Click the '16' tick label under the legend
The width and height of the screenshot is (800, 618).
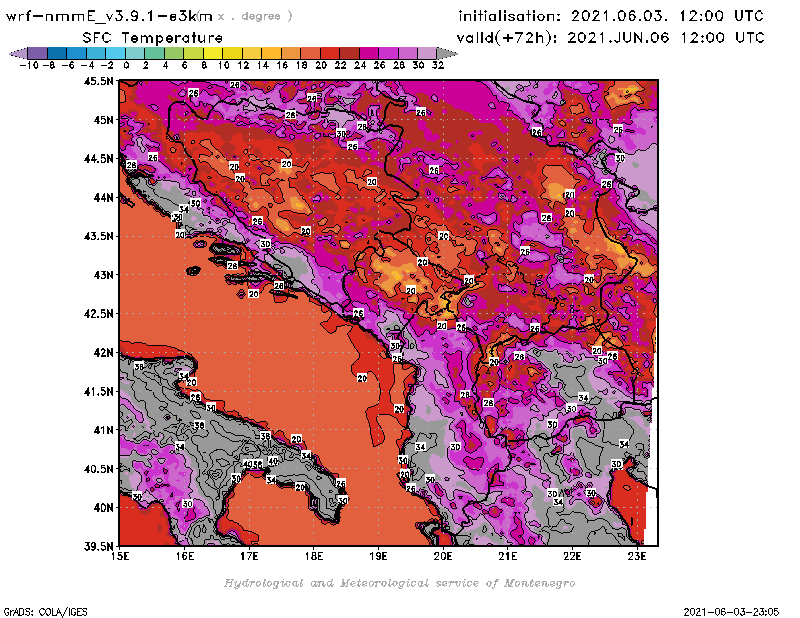pyautogui.click(x=282, y=65)
